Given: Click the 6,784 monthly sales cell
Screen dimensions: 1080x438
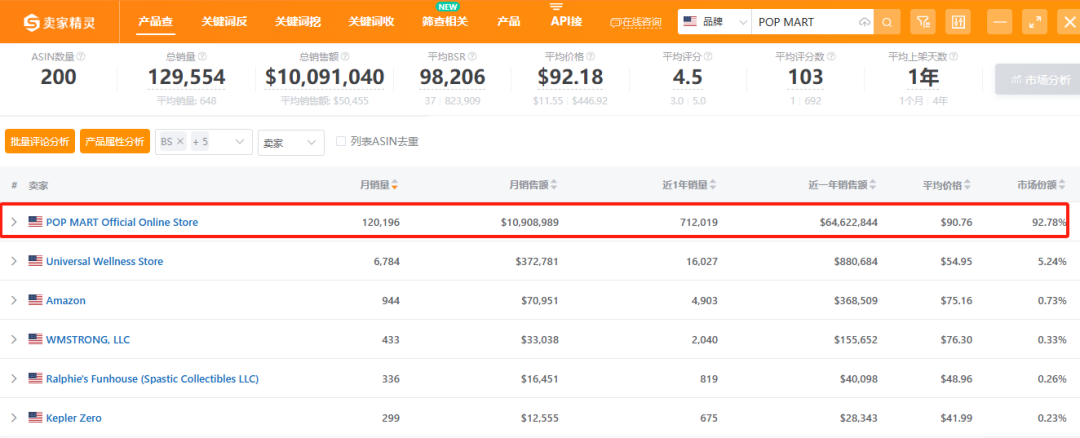Looking at the screenshot, I should [385, 262].
